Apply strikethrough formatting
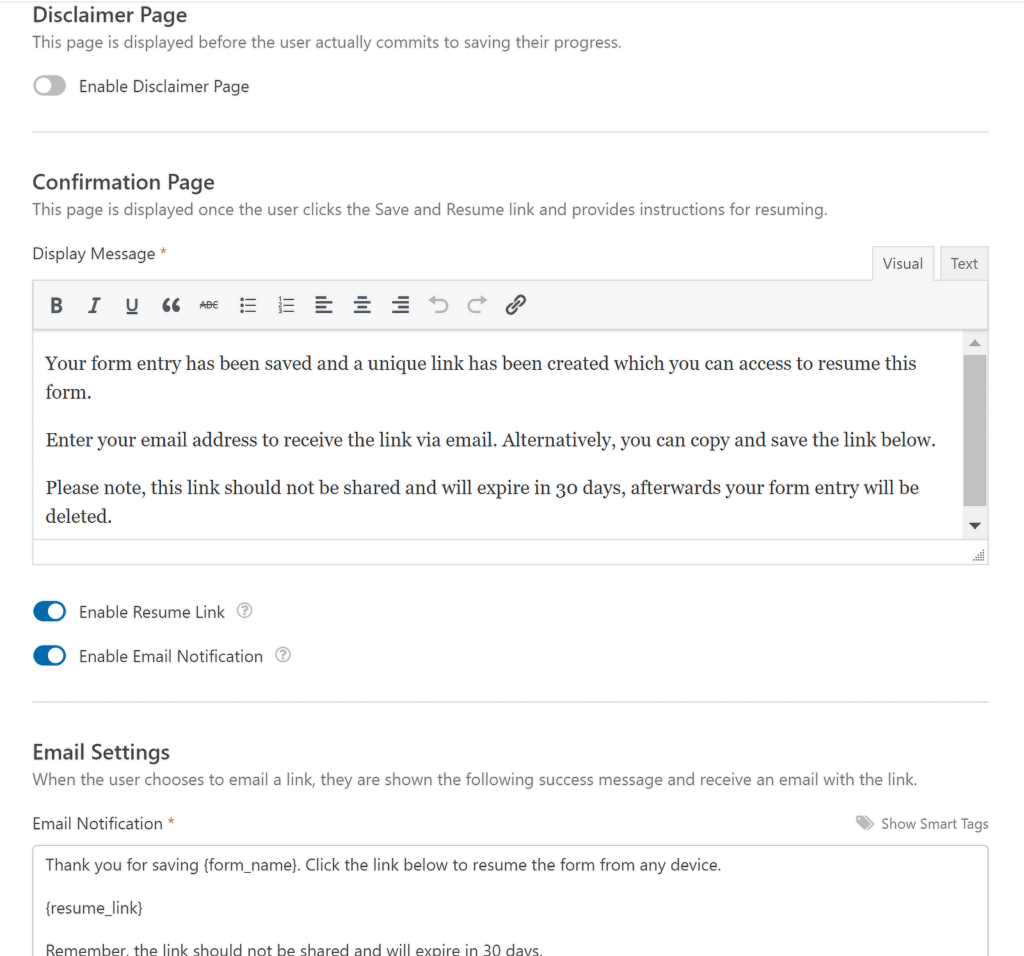 209,305
